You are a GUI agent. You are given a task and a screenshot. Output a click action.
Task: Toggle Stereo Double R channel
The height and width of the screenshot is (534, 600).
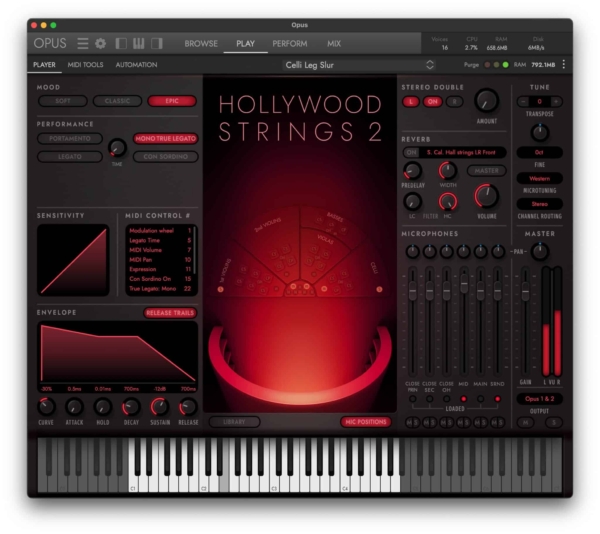(454, 102)
